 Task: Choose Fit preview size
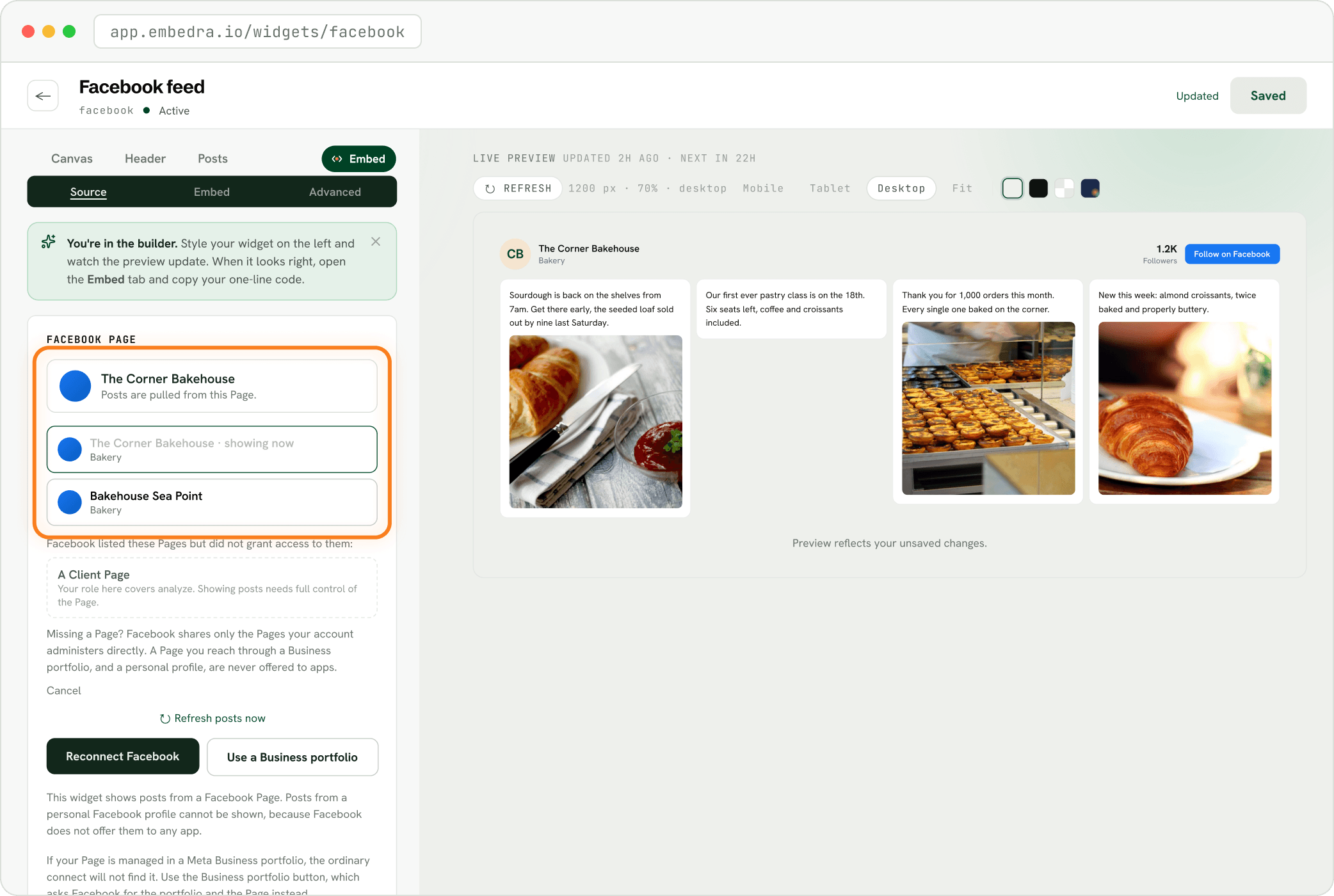point(962,188)
